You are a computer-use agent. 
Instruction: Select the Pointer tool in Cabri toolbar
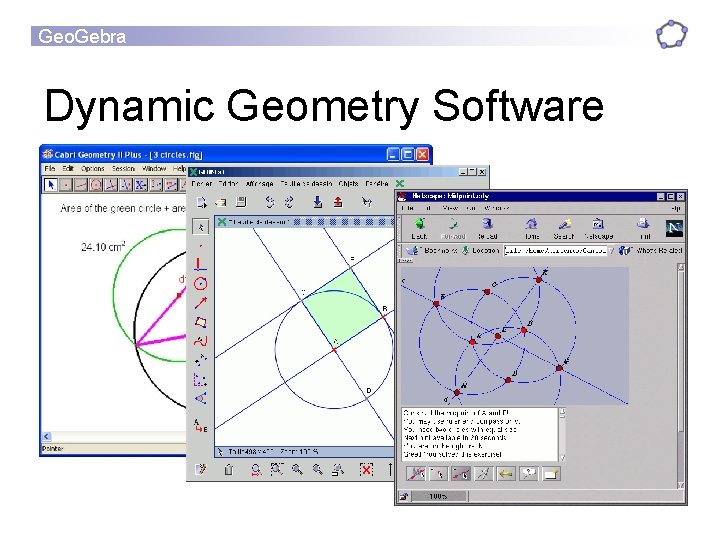pyautogui.click(x=51, y=185)
